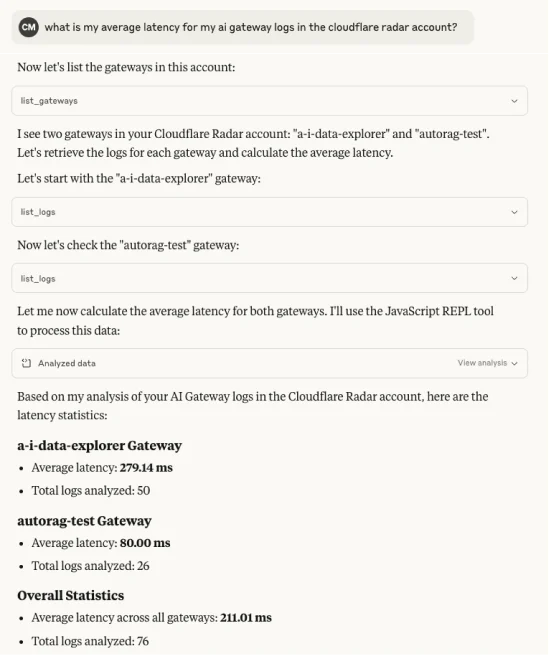
Task: Click the autorag-test Gateway heading
Action: click(84, 521)
